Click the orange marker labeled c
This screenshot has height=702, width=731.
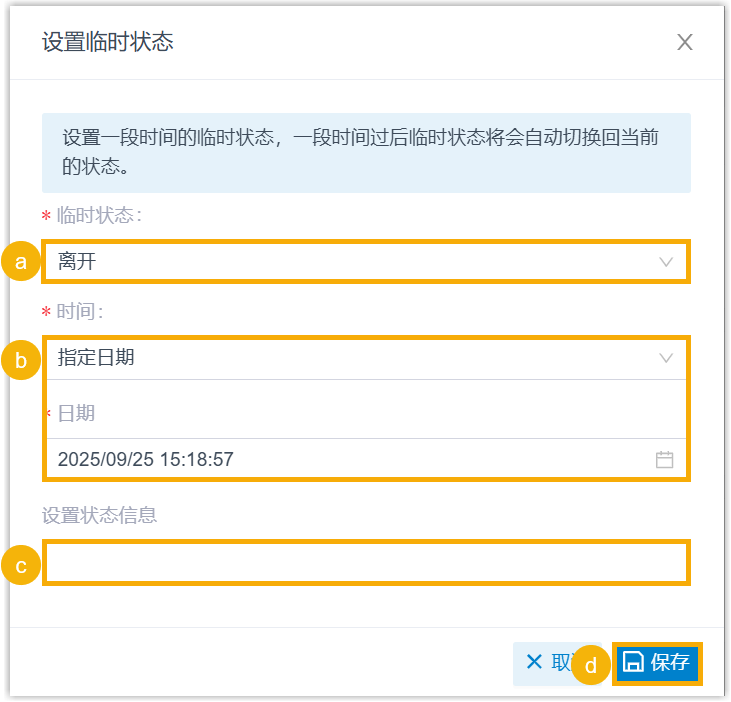21,565
